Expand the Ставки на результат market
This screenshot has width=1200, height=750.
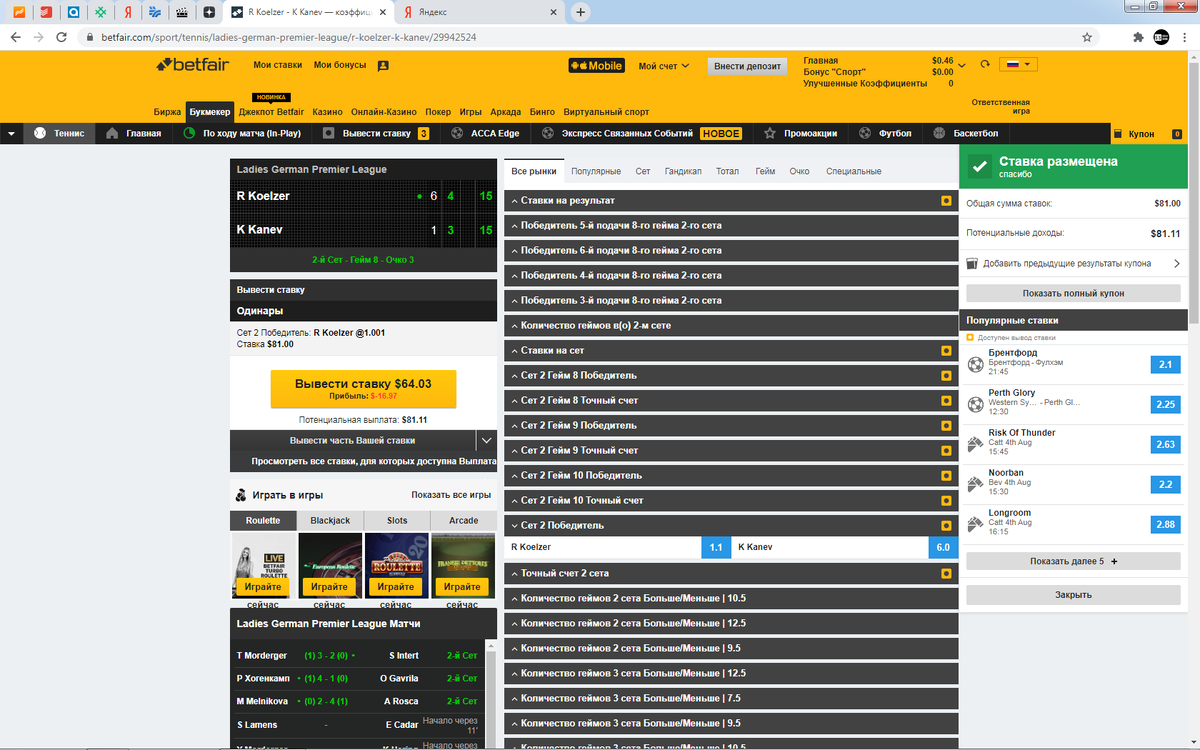click(x=731, y=201)
